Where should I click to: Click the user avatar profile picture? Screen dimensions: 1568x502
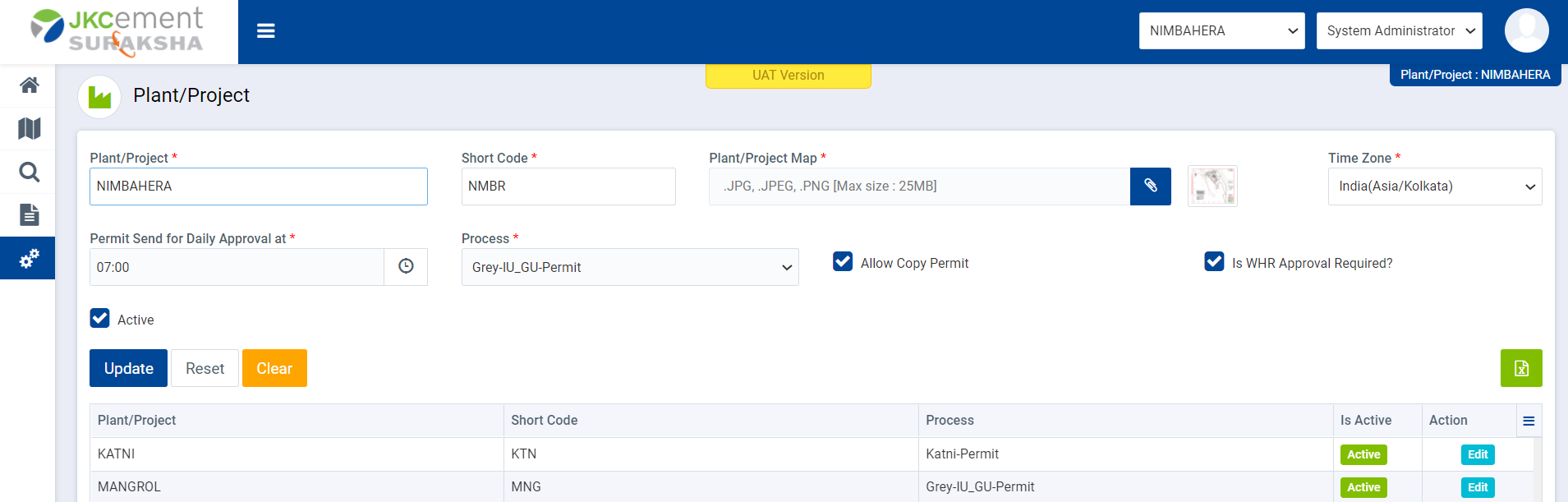pyautogui.click(x=1526, y=31)
